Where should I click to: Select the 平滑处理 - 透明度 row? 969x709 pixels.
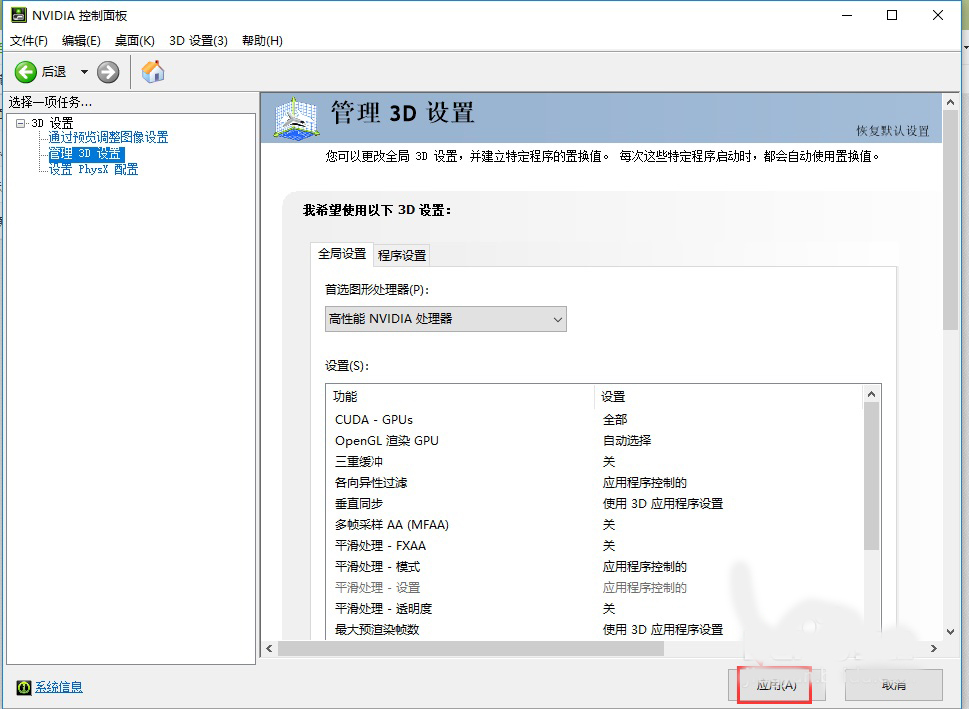pyautogui.click(x=593, y=609)
